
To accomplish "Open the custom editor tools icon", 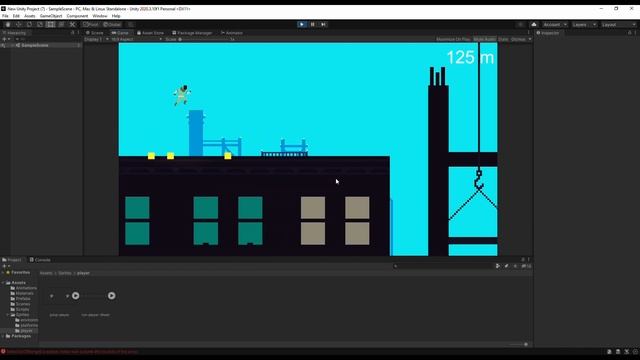I will pyautogui.click(x=72, y=24).
